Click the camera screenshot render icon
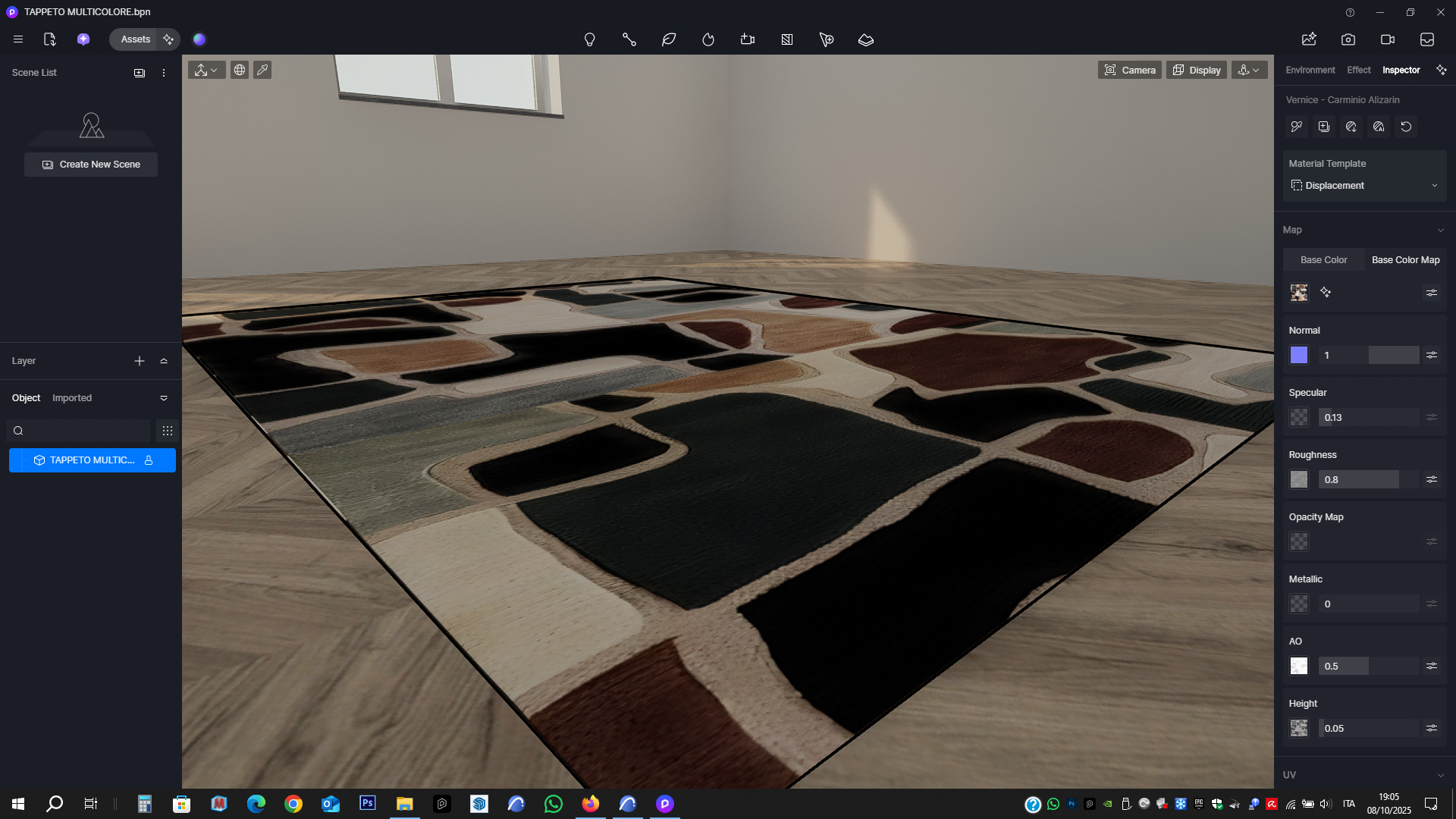1456x819 pixels. click(1348, 39)
